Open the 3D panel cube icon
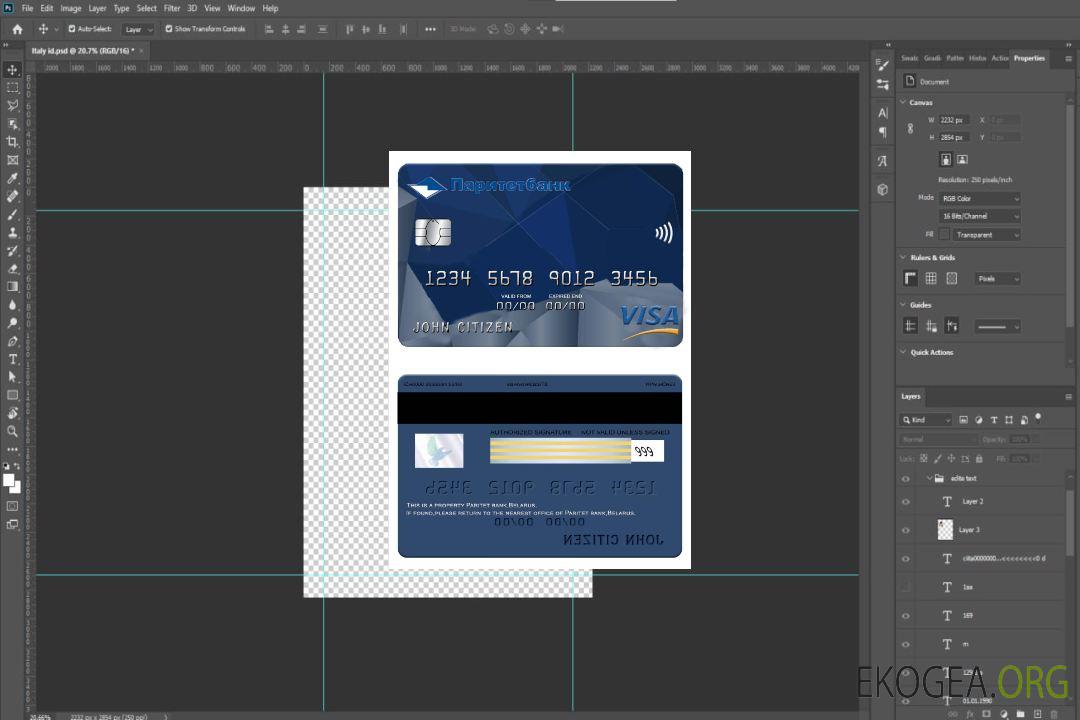Screen dimensions: 1080x720 882,189
